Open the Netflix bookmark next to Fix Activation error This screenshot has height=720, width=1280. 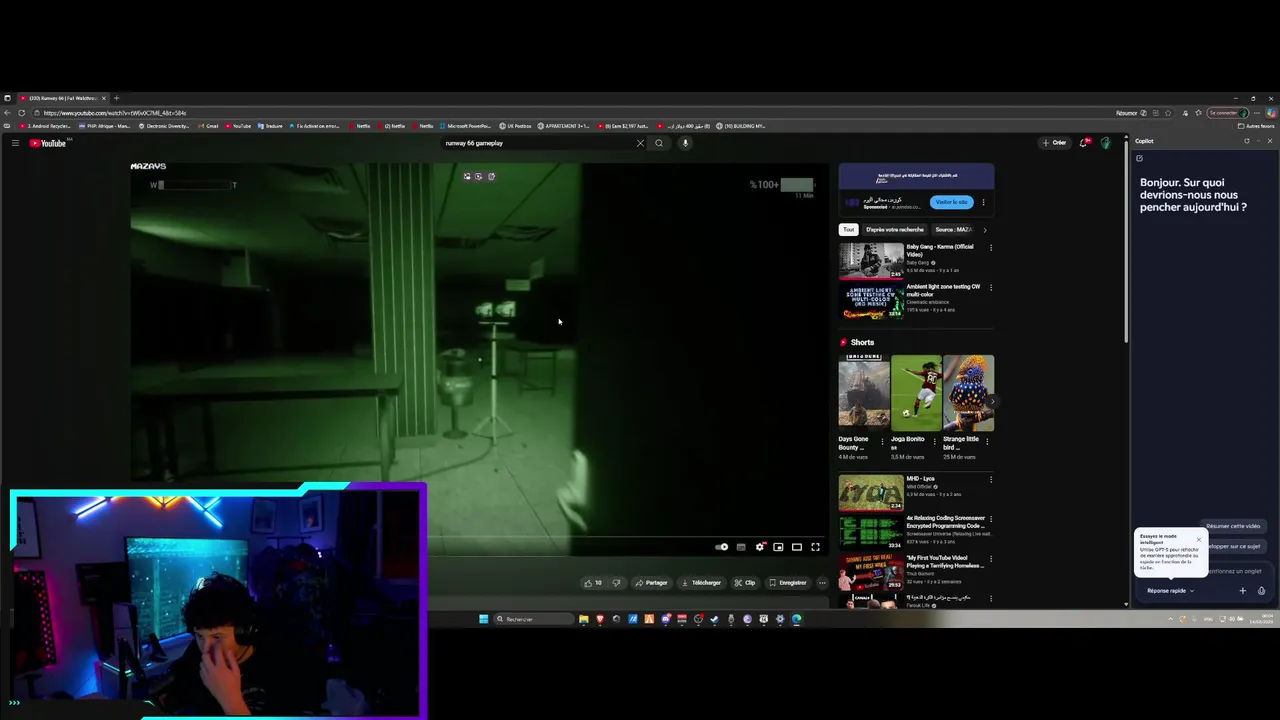tap(360, 126)
